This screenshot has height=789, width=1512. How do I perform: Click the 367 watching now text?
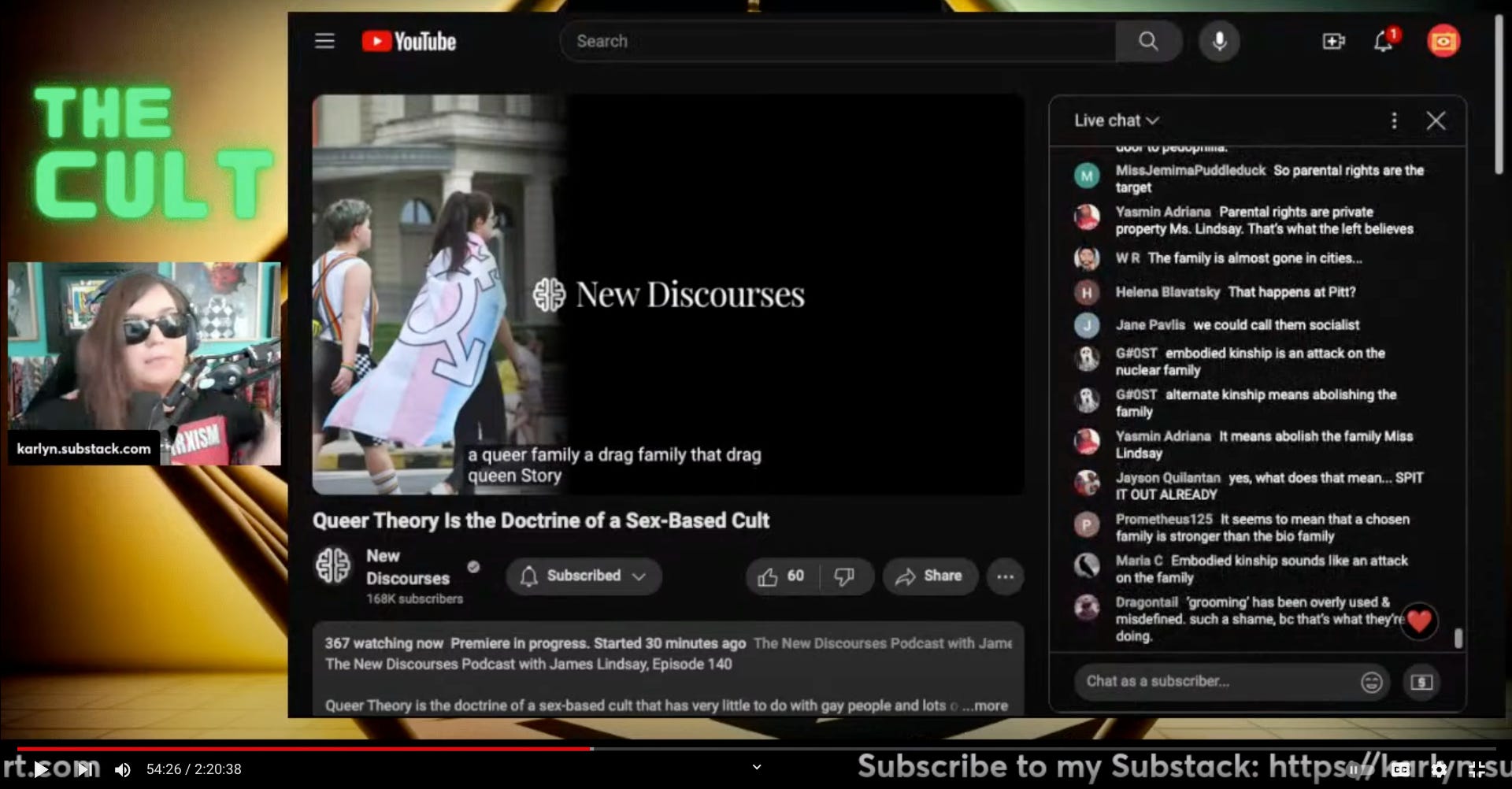point(384,643)
